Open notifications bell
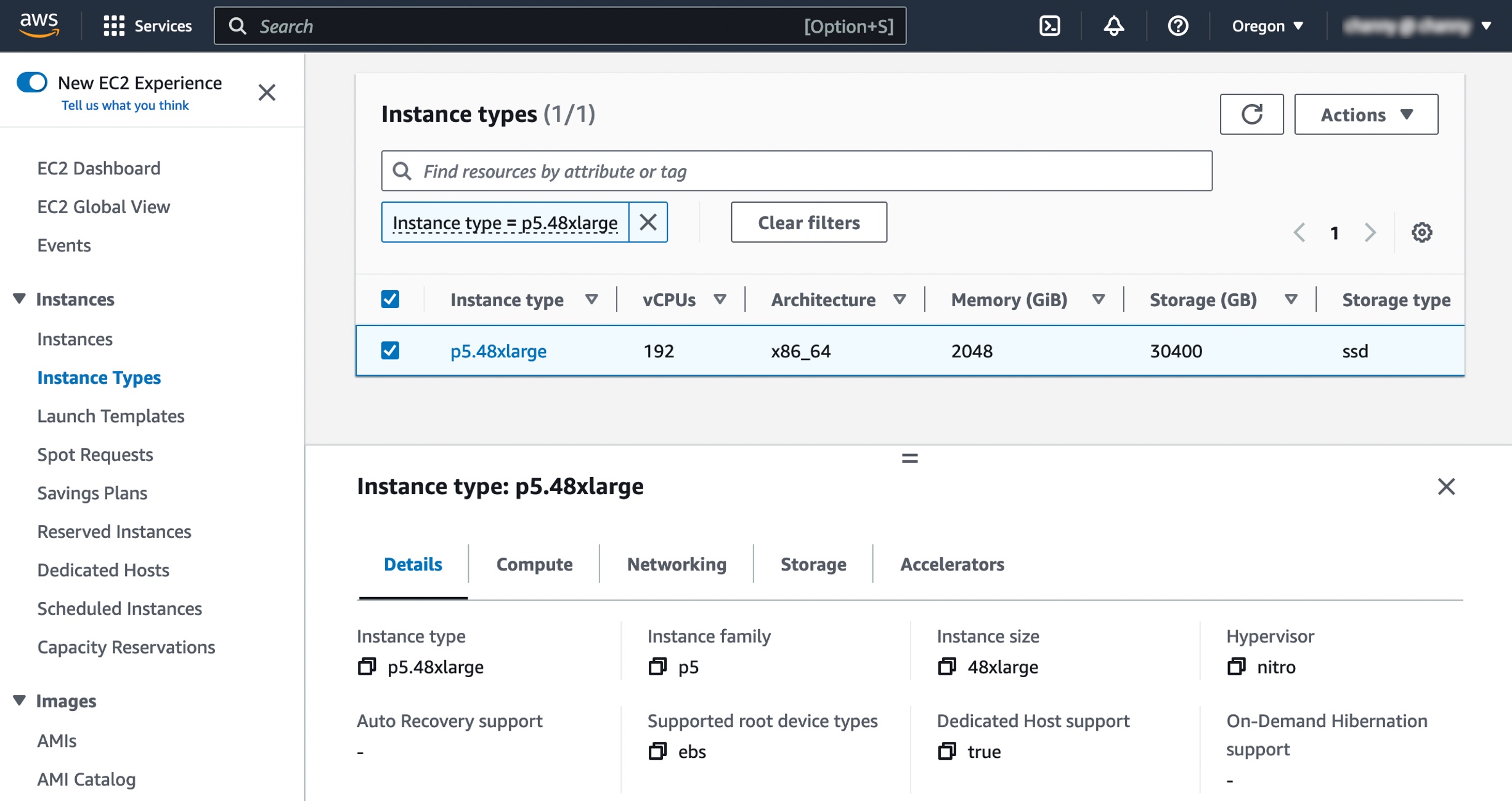The image size is (1512, 801). point(1113,26)
